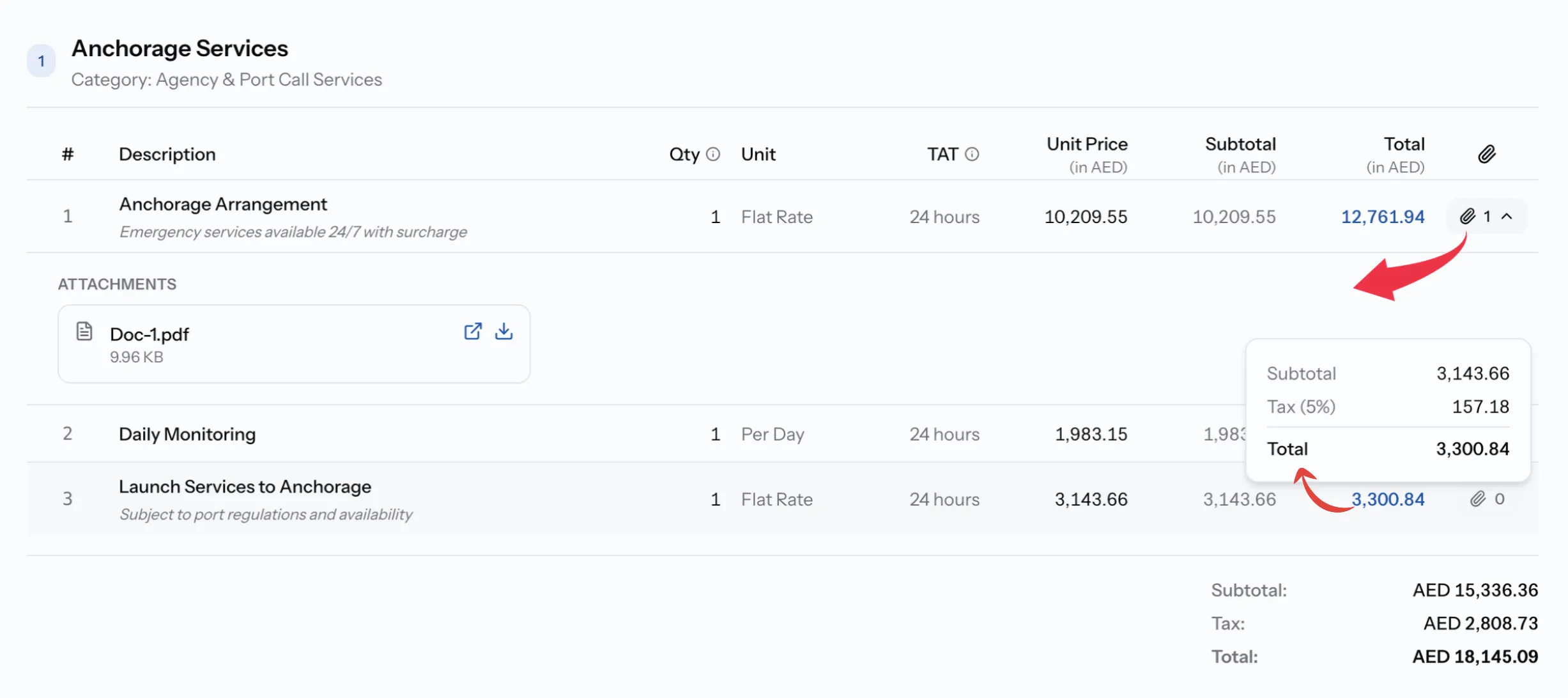This screenshot has width=1568, height=698.
Task: Click the 3,300.84 total in Launch Services row
Action: pos(1388,499)
